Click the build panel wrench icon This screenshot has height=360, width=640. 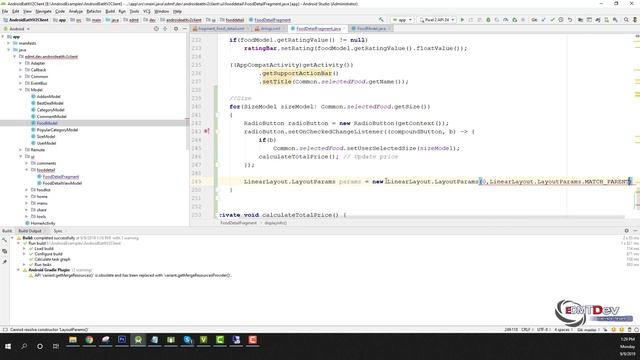pos(4,240)
